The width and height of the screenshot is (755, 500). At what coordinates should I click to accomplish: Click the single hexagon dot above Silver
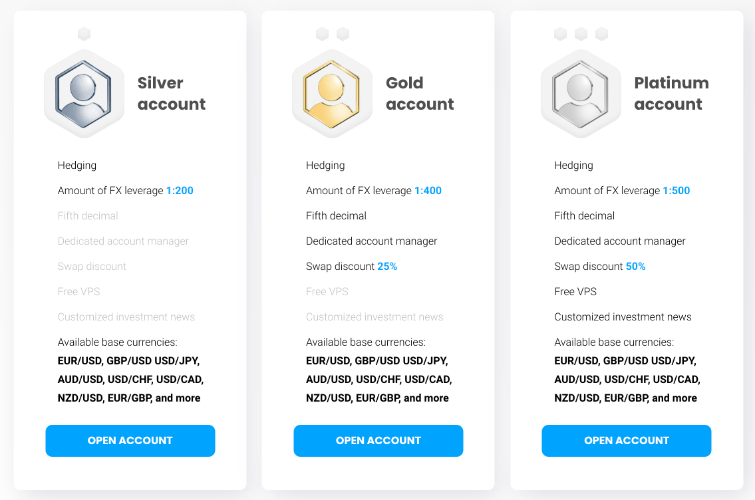pos(84,34)
